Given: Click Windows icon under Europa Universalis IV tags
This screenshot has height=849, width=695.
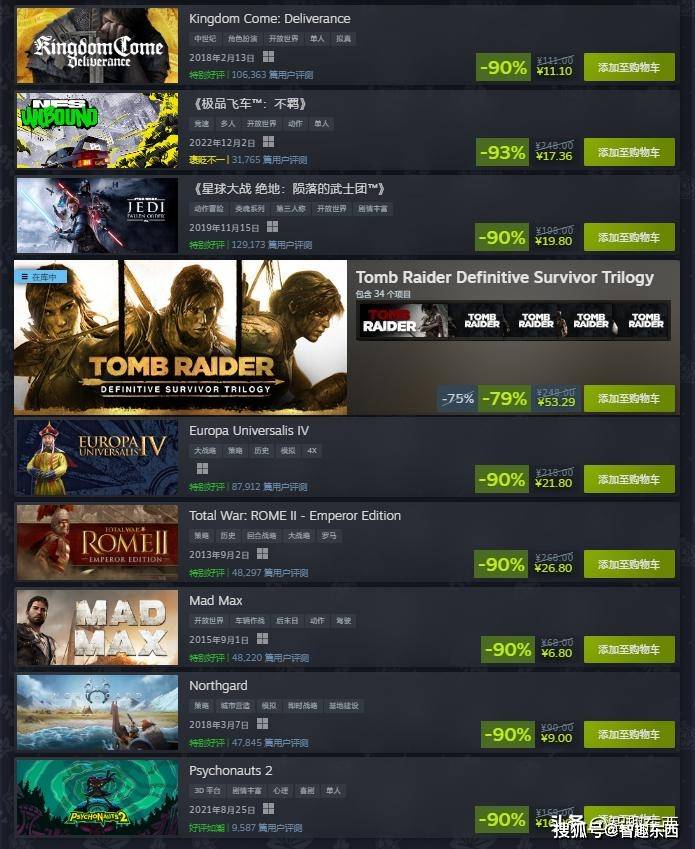Looking at the screenshot, I should coord(202,469).
